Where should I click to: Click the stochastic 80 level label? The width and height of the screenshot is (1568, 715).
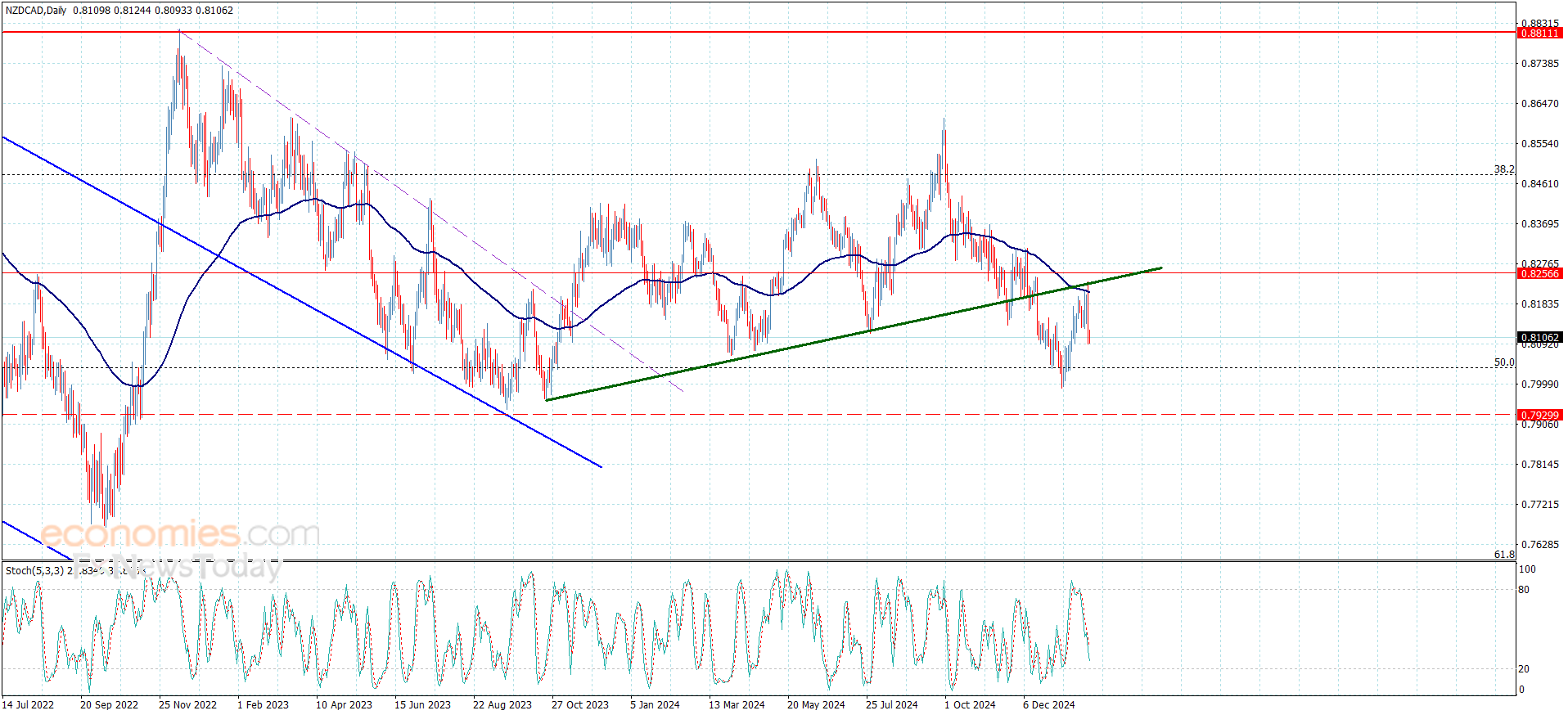click(x=1524, y=590)
